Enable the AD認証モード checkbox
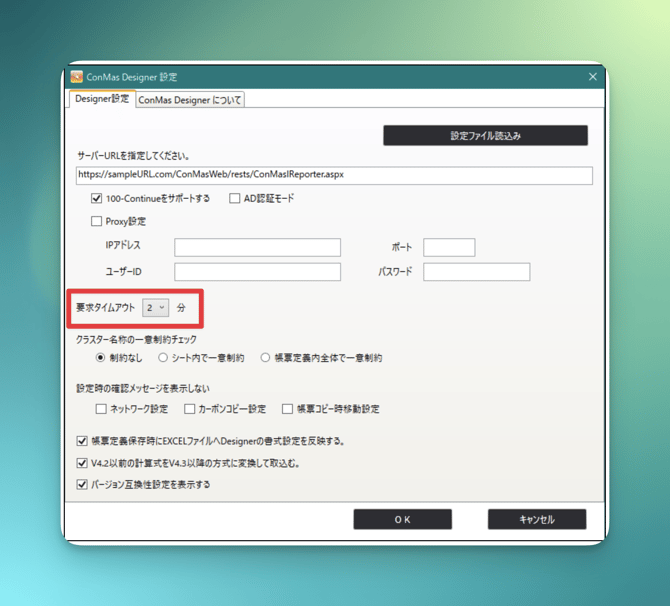670x606 pixels. [235, 199]
